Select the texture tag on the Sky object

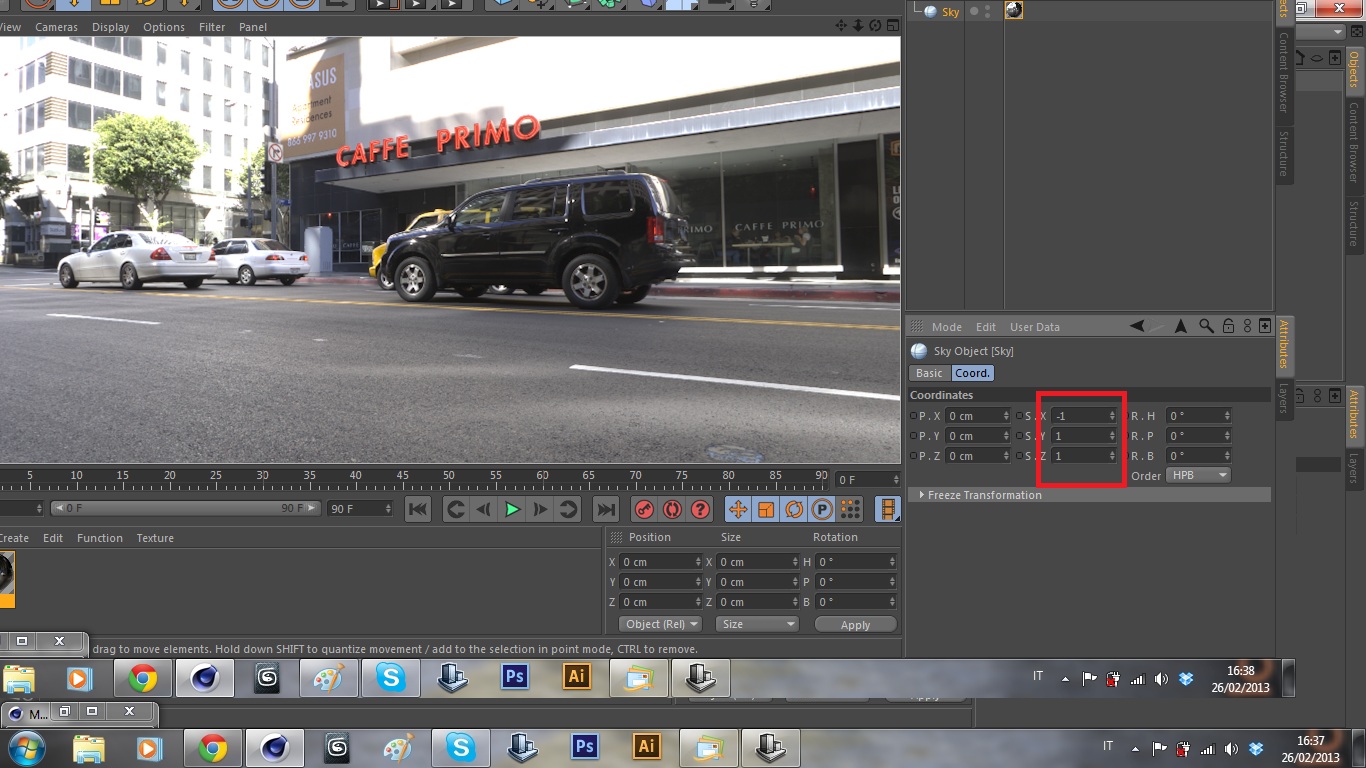click(x=1014, y=11)
